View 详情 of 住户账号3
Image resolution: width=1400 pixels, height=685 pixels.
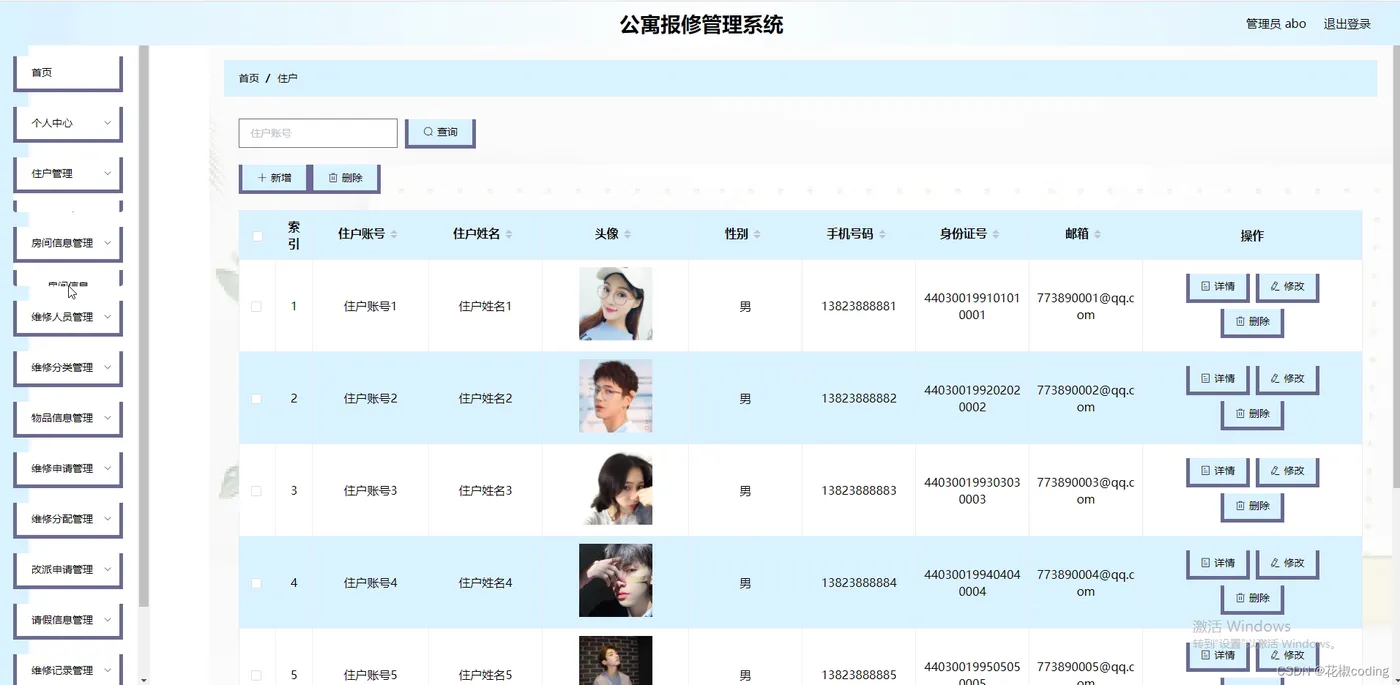tap(1217, 471)
